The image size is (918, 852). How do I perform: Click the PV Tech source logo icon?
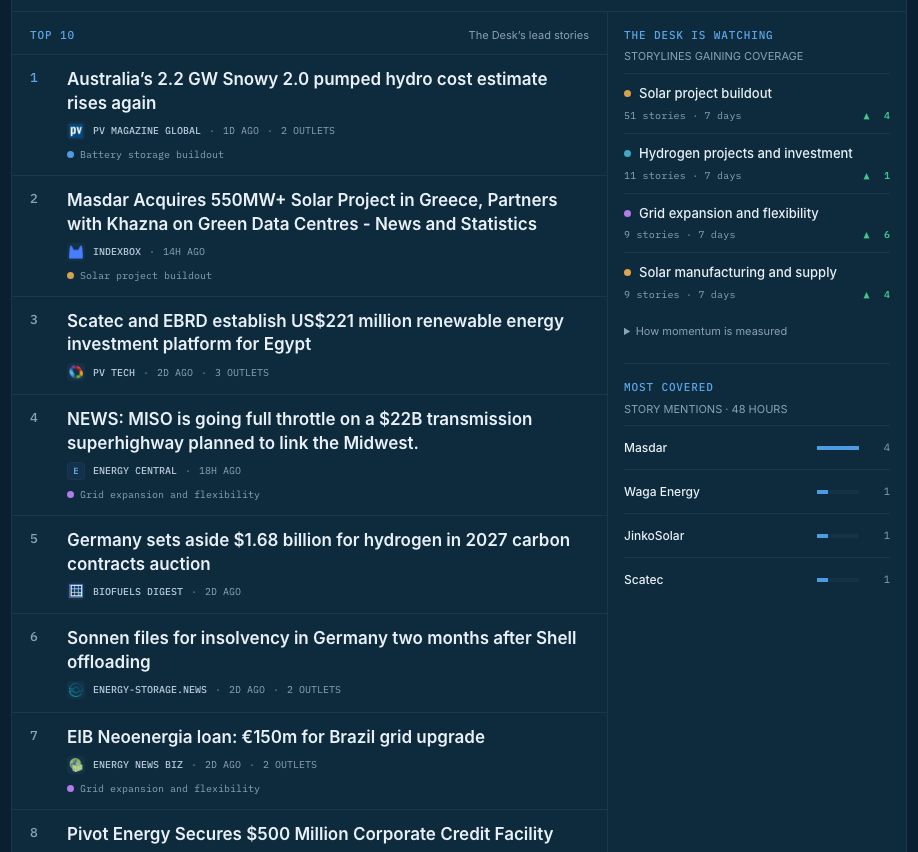tap(76, 372)
